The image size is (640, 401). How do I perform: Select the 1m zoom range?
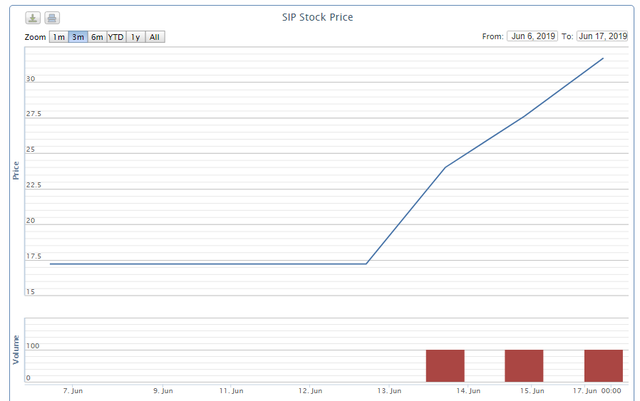click(59, 37)
